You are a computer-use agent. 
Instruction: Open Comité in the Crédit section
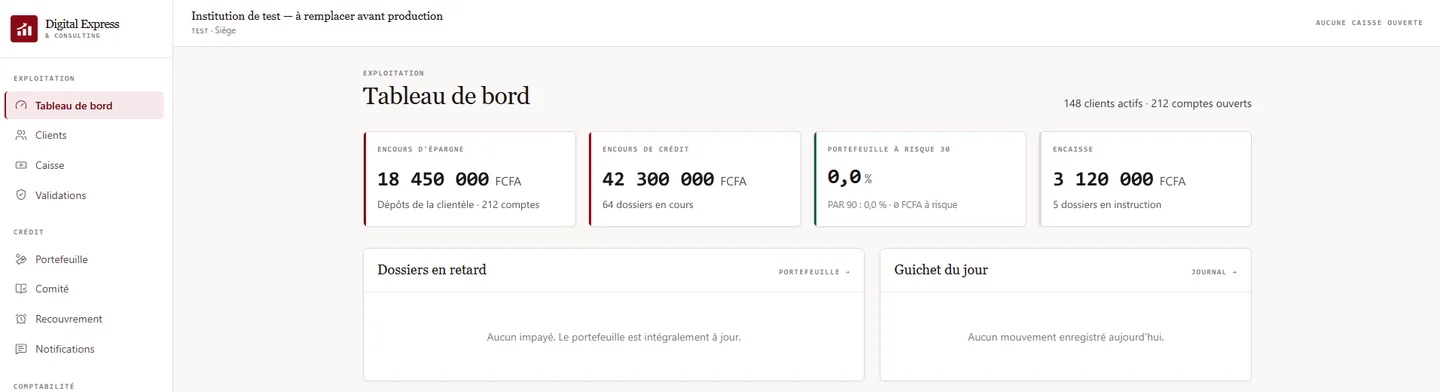click(84, 289)
